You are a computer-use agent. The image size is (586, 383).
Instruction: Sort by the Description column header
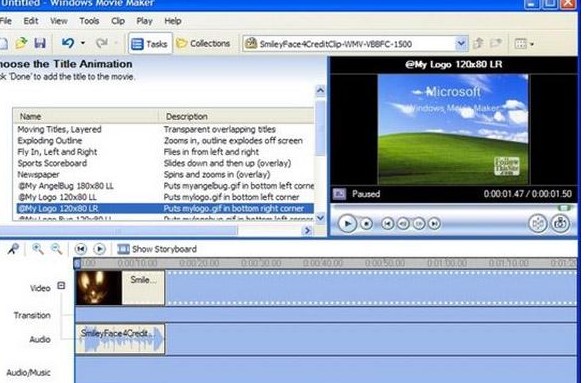236,116
